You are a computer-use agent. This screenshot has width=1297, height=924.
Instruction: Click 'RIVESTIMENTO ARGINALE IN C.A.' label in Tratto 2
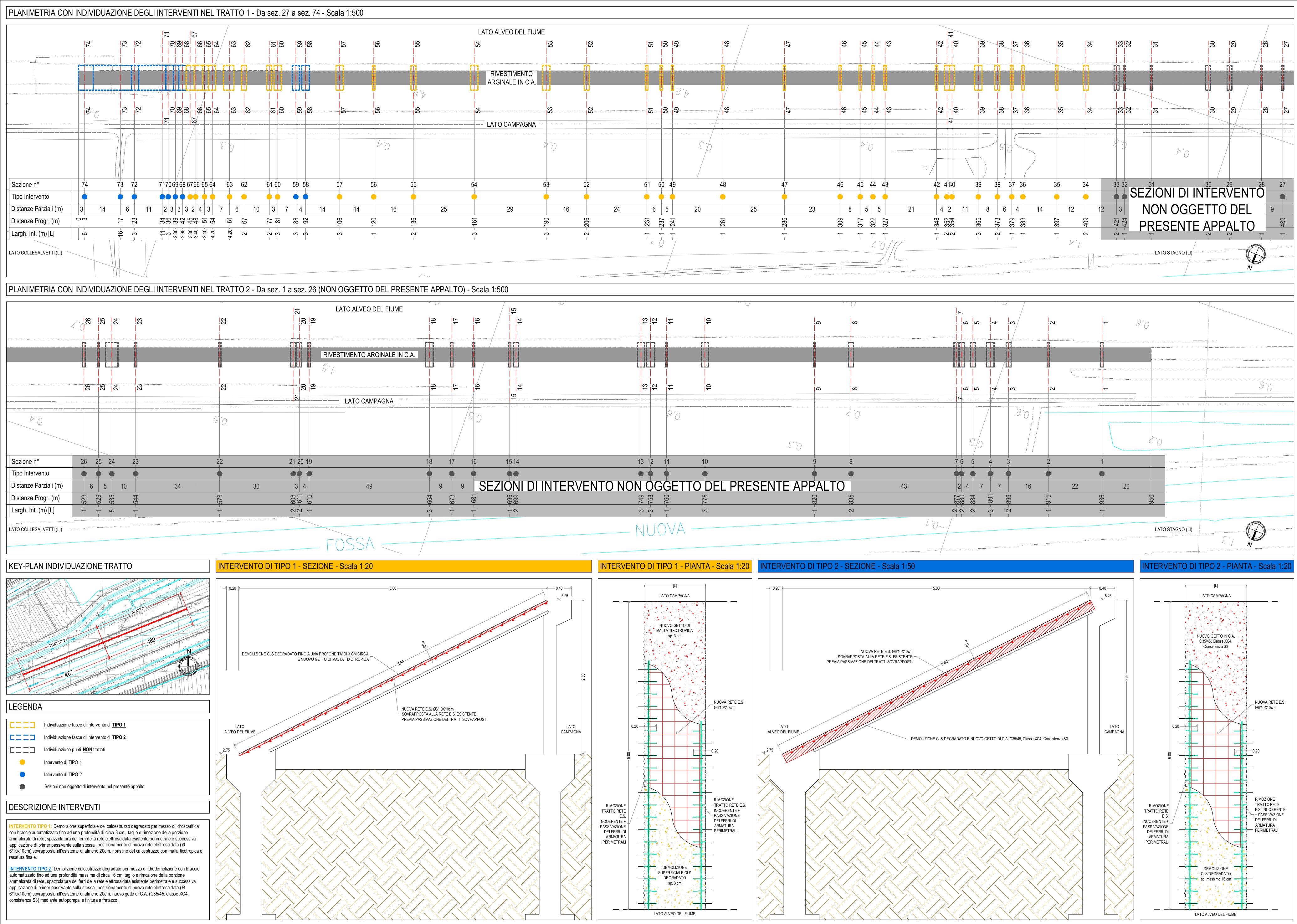click(369, 354)
